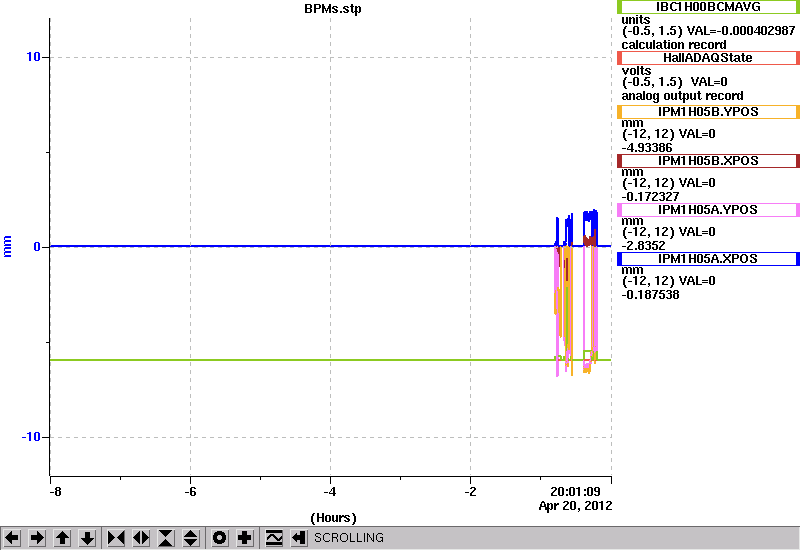The height and width of the screenshot is (550, 800).
Task: Click the vertical mm axis unit label
Action: coord(7,246)
